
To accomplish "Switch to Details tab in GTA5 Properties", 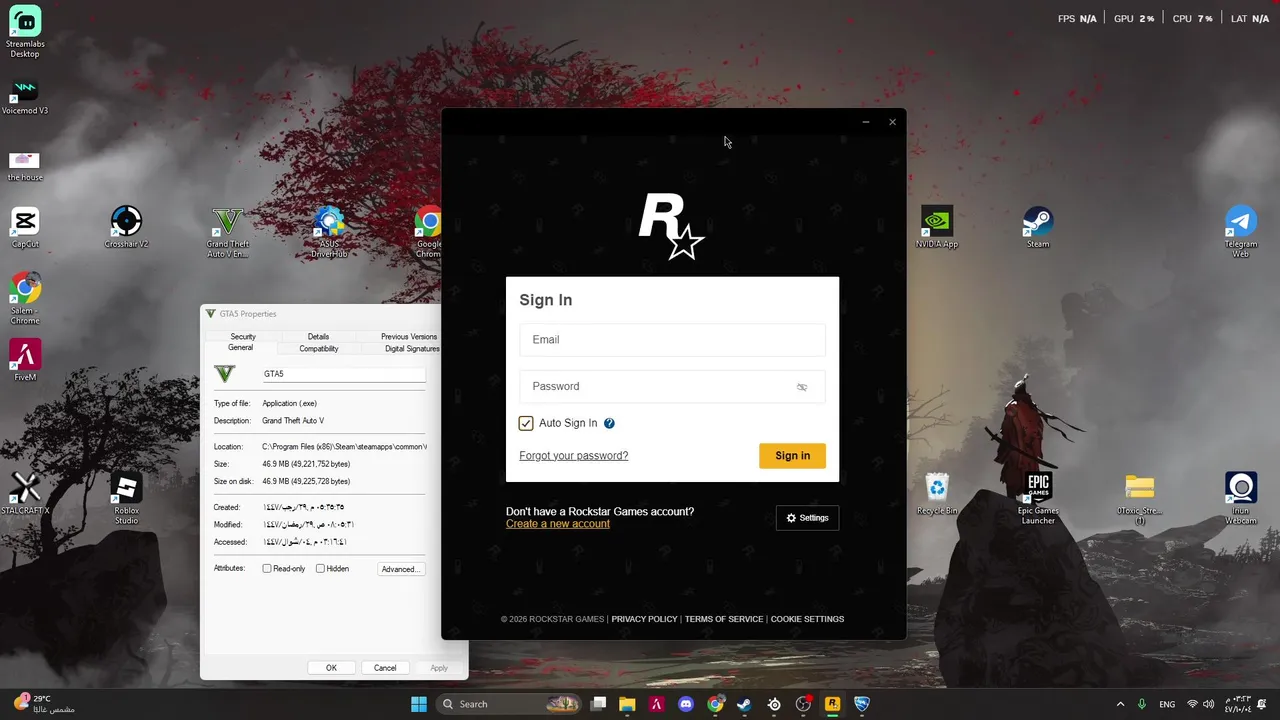I will pos(318,337).
